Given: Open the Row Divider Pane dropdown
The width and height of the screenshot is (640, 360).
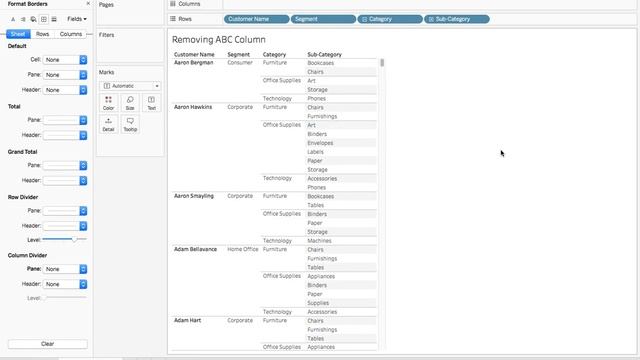Looking at the screenshot, I should [x=65, y=211].
